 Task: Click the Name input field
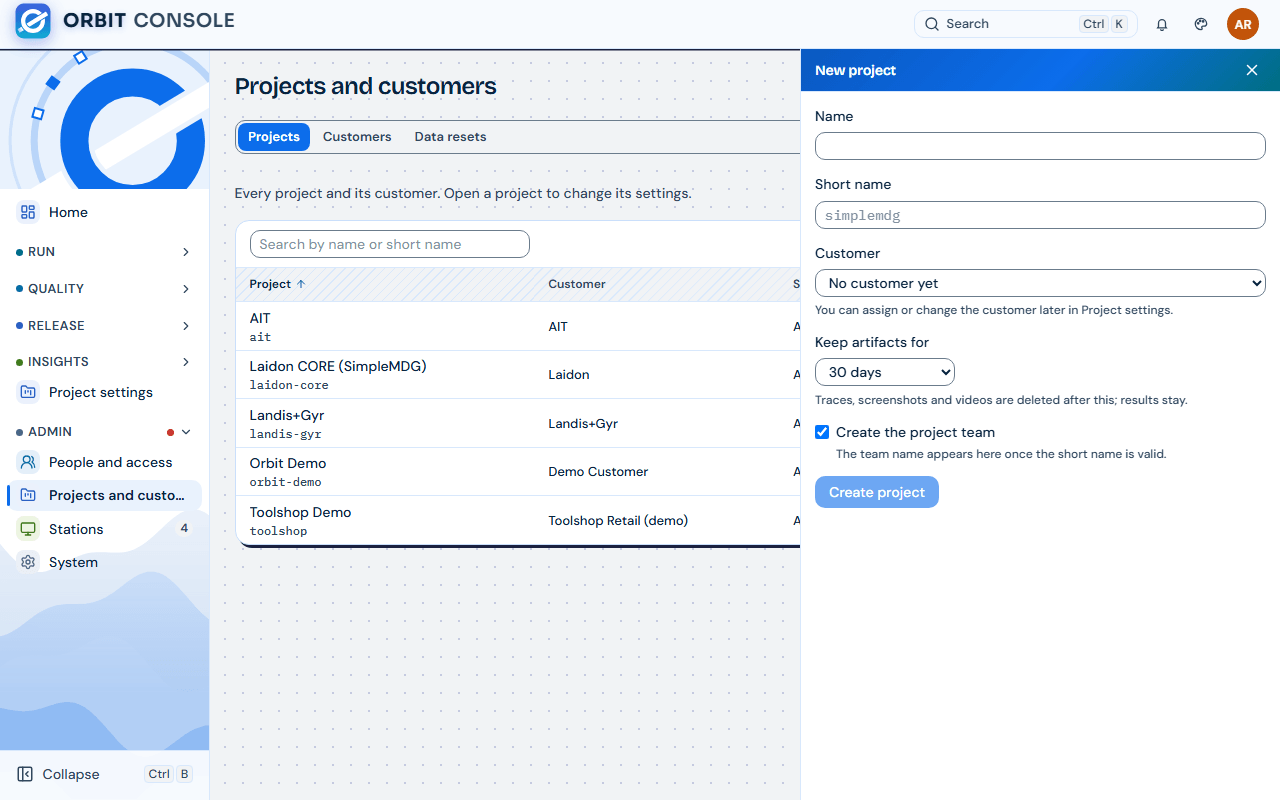[1040, 146]
